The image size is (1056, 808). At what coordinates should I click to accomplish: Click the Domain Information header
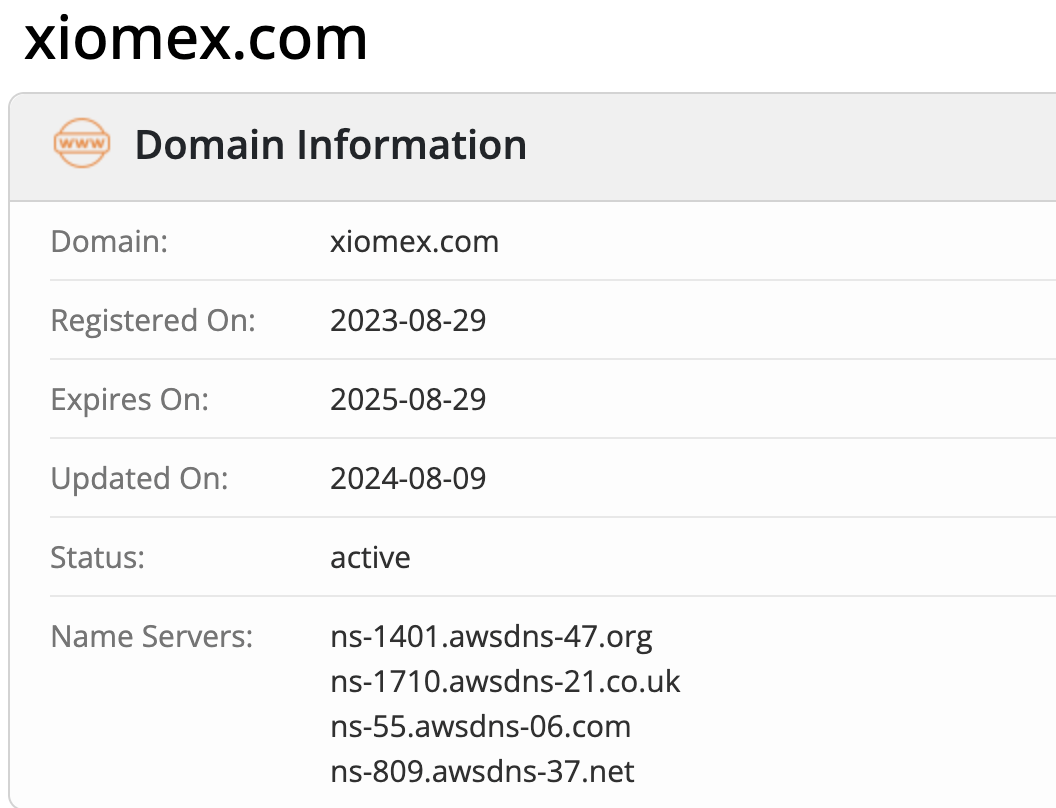click(x=331, y=145)
